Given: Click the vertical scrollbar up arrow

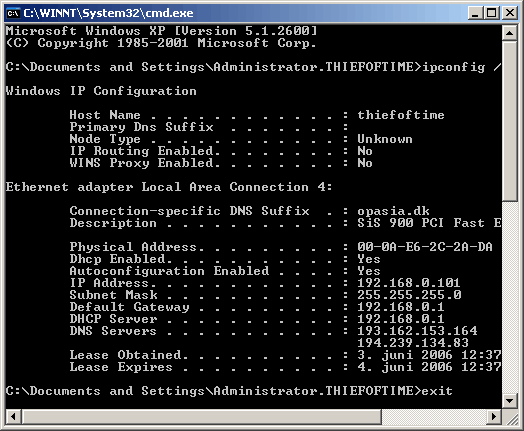Looking at the screenshot, I should [509, 33].
